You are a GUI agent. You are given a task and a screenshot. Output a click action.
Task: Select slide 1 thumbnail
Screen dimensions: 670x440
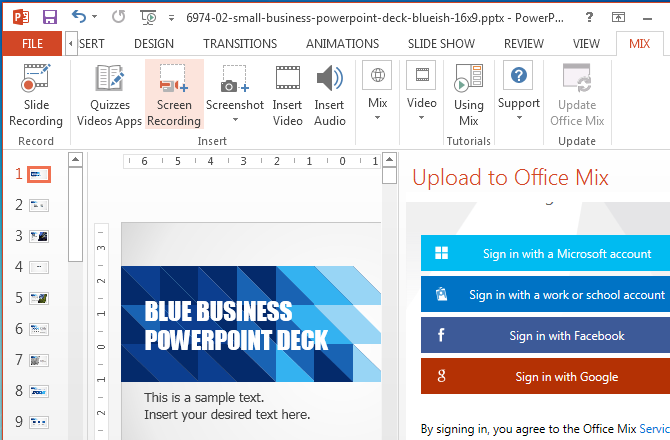click(x=39, y=174)
